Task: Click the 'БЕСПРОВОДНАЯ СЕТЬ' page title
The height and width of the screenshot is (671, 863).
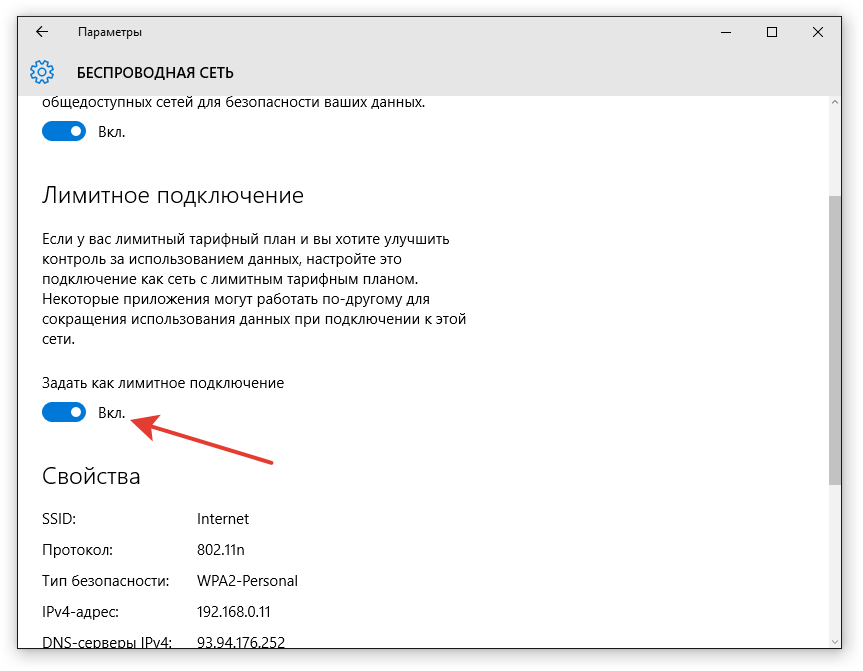Action: click(155, 73)
